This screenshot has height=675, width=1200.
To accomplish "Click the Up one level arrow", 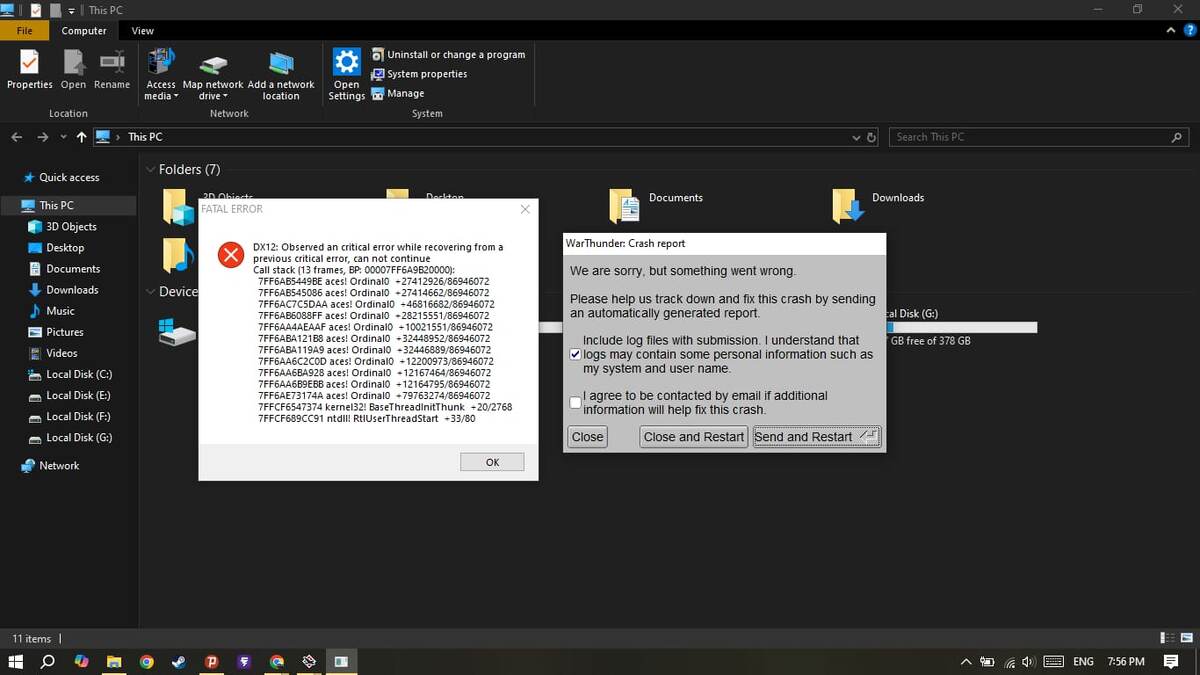I will (x=81, y=137).
